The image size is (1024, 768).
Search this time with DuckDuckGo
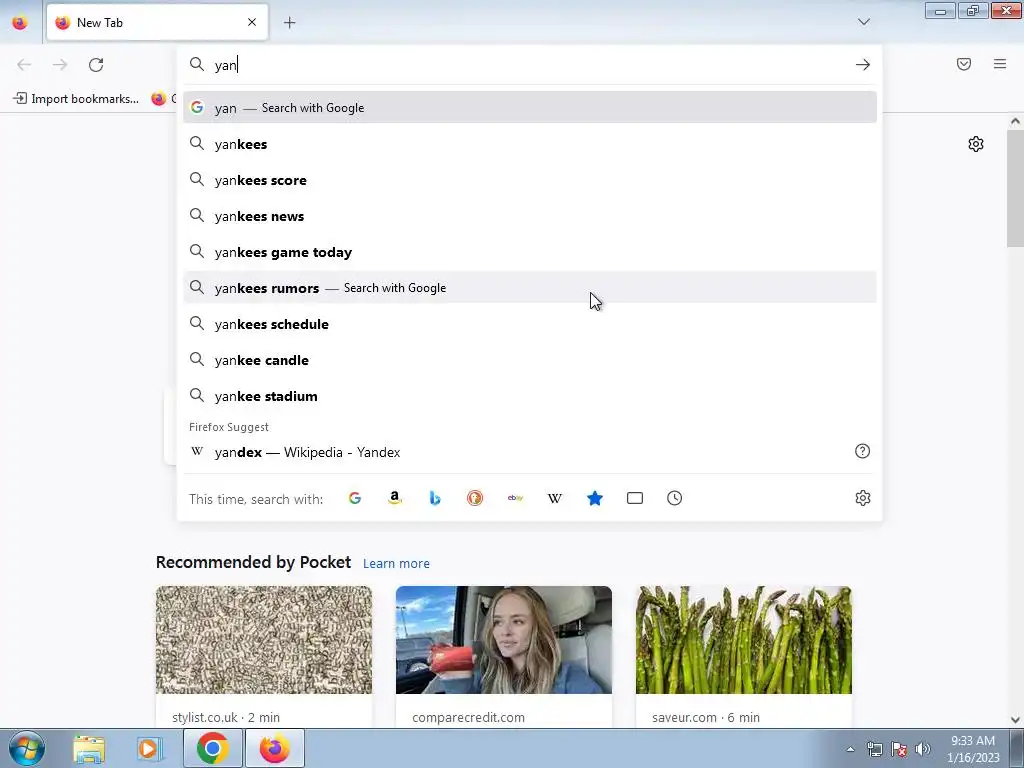click(x=475, y=498)
